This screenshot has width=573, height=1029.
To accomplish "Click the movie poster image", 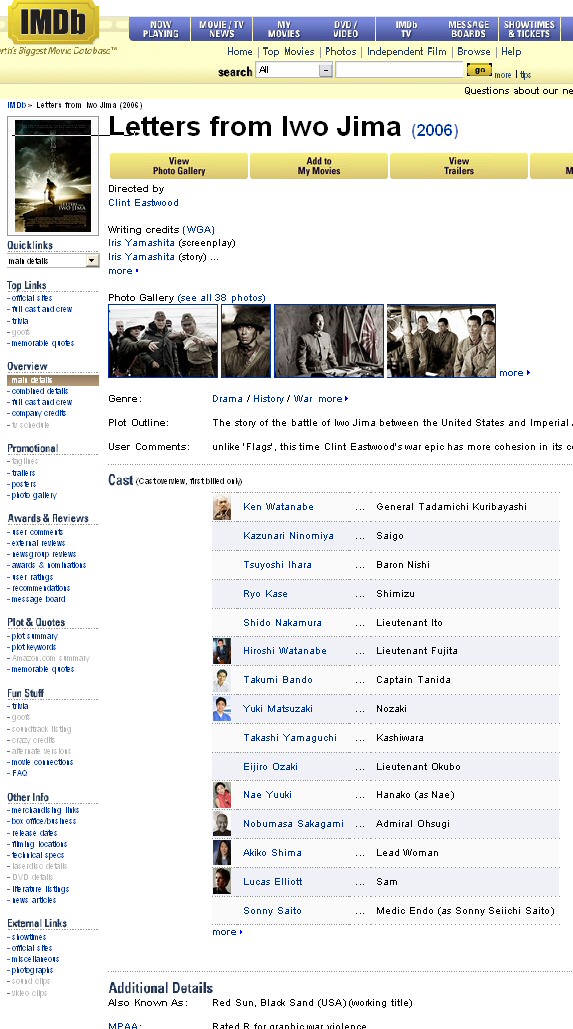I will [53, 176].
